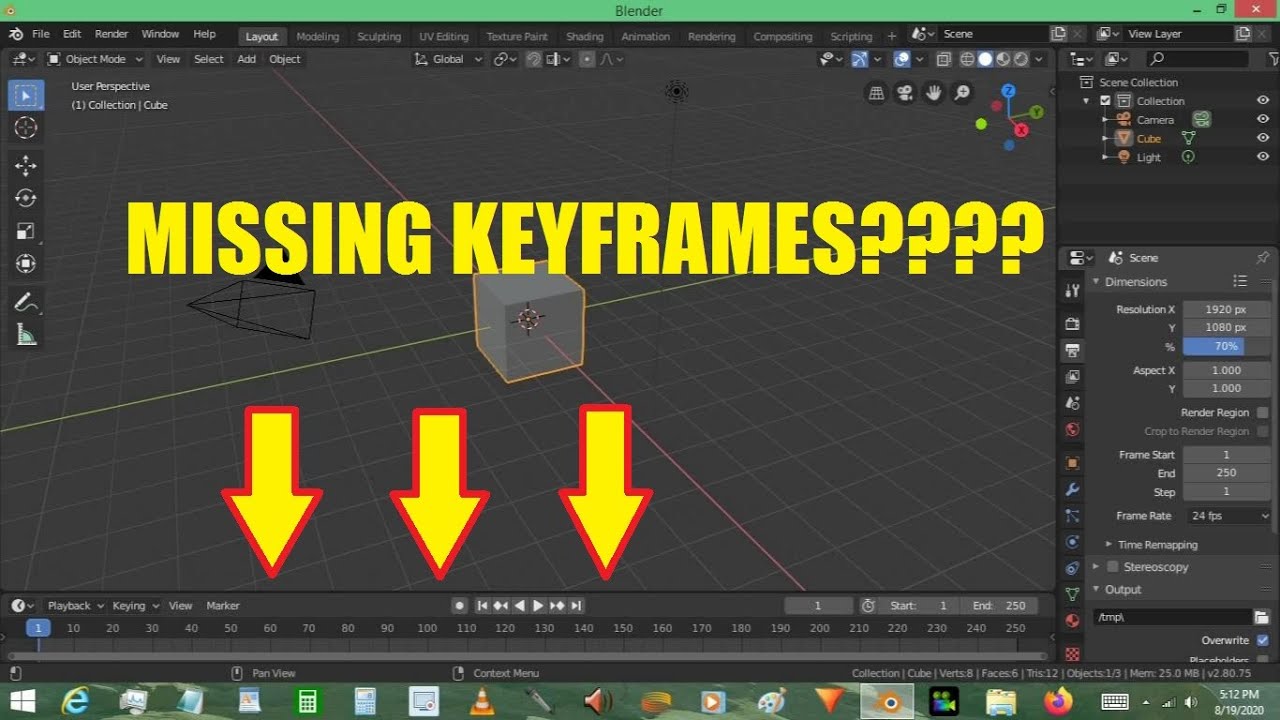Switch to the Shading workspace tab

584,36
